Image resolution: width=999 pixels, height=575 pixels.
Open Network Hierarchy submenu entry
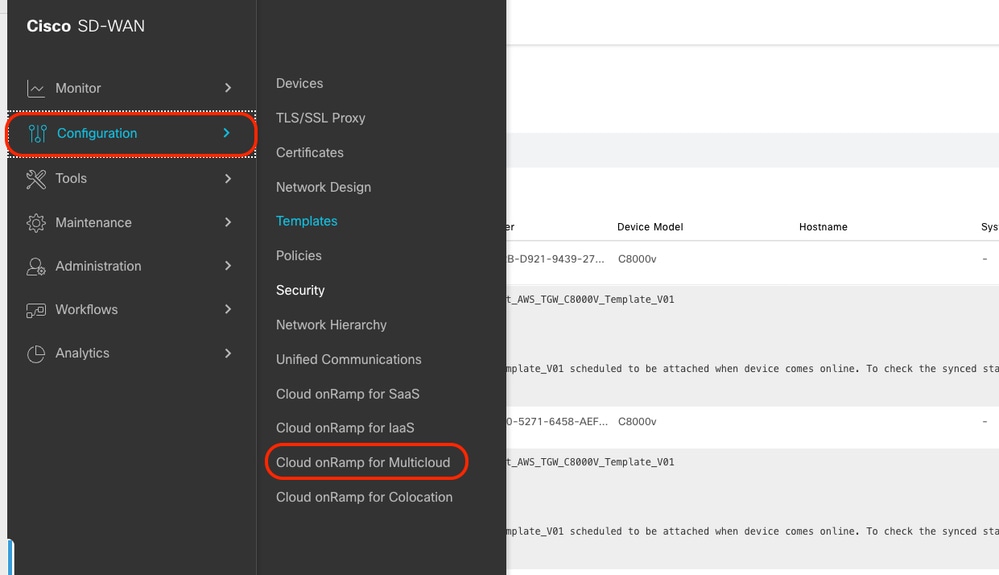tap(331, 325)
